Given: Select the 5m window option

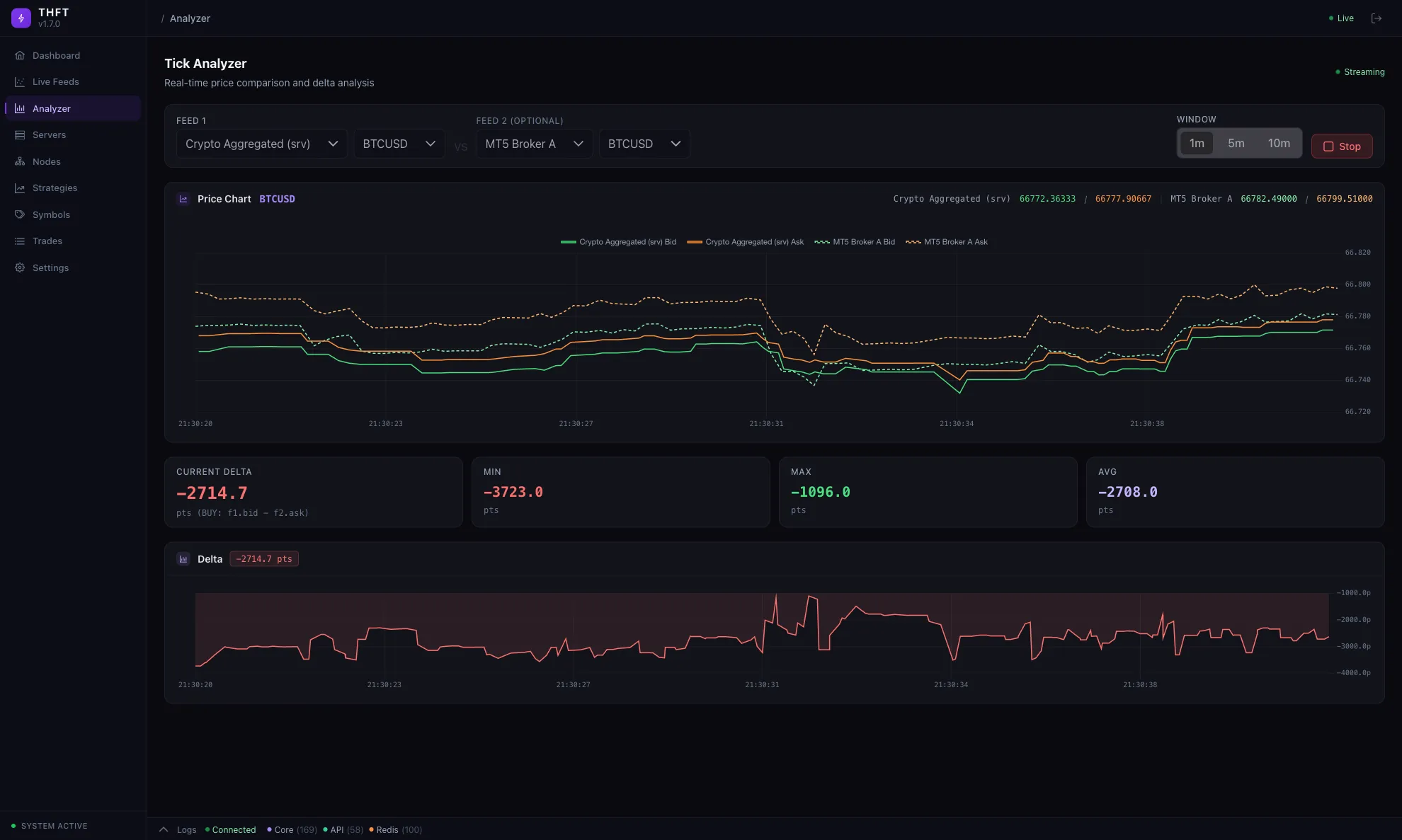Looking at the screenshot, I should coord(1236,143).
